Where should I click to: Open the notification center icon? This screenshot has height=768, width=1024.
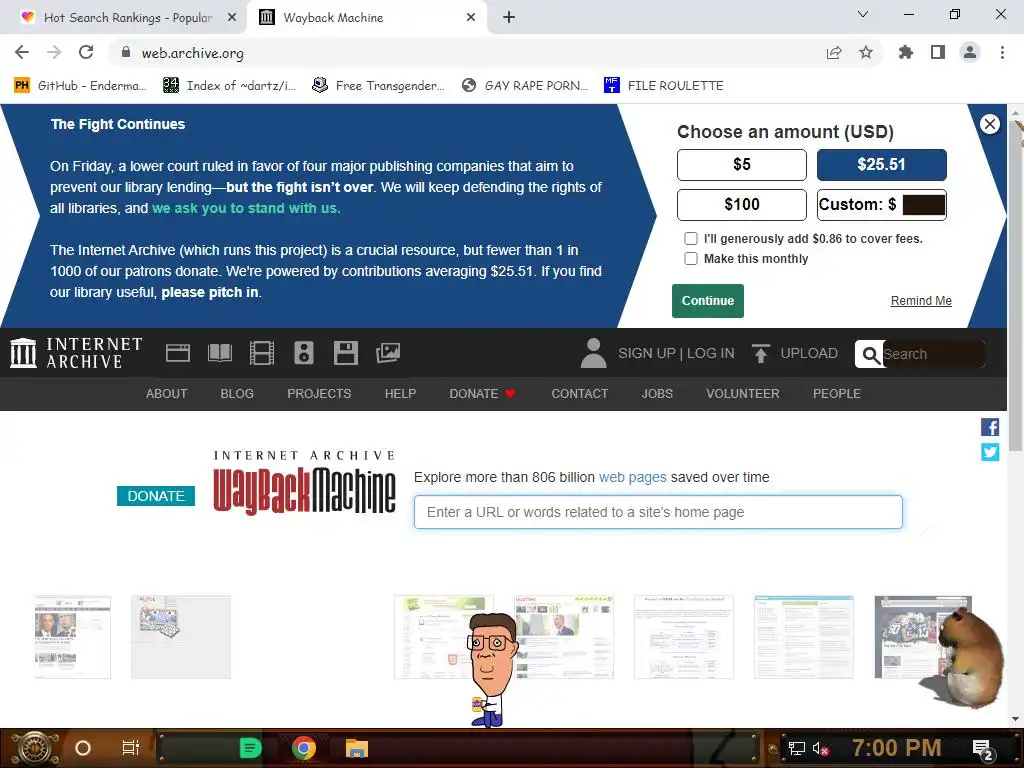[x=982, y=749]
